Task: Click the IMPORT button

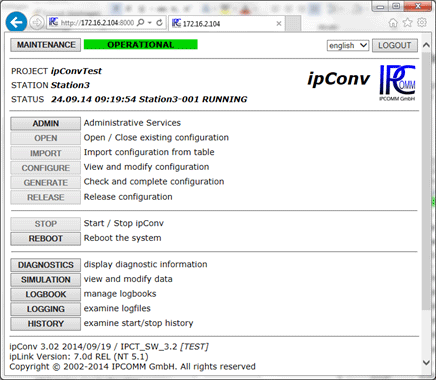Action: (x=46, y=153)
